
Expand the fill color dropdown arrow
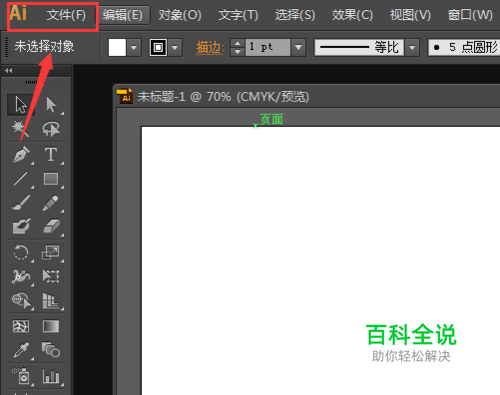tap(134, 47)
